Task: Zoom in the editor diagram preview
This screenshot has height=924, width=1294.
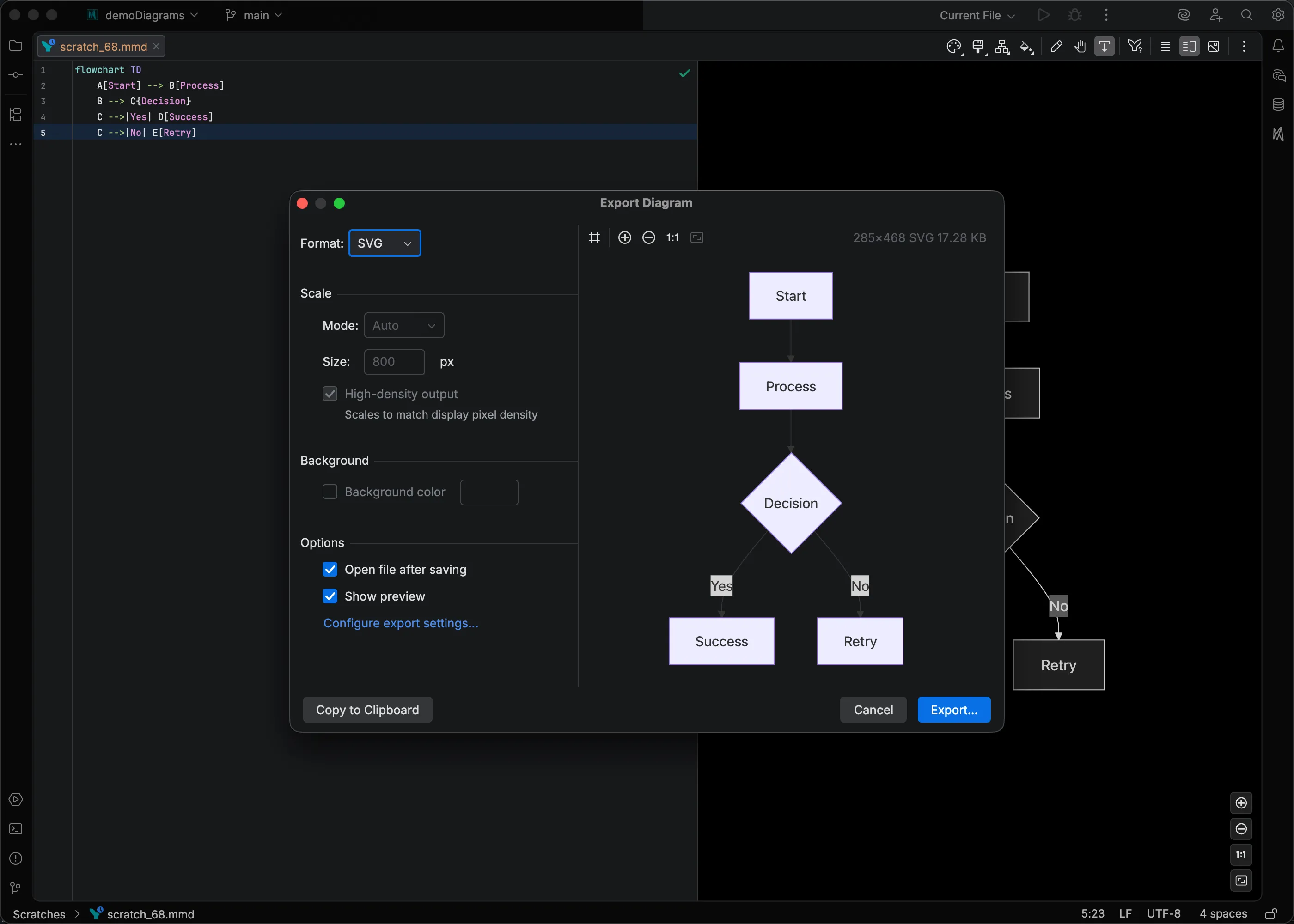Action: click(x=1241, y=803)
